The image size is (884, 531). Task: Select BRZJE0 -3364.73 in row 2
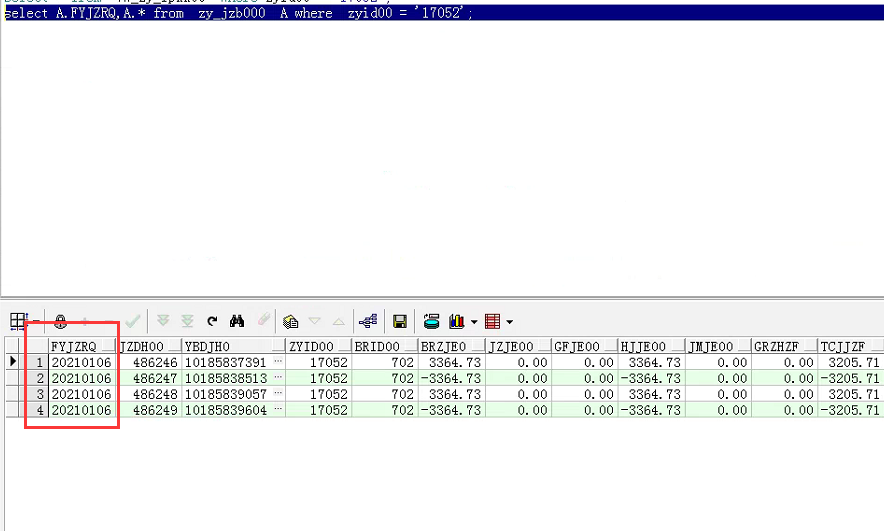coord(452,378)
